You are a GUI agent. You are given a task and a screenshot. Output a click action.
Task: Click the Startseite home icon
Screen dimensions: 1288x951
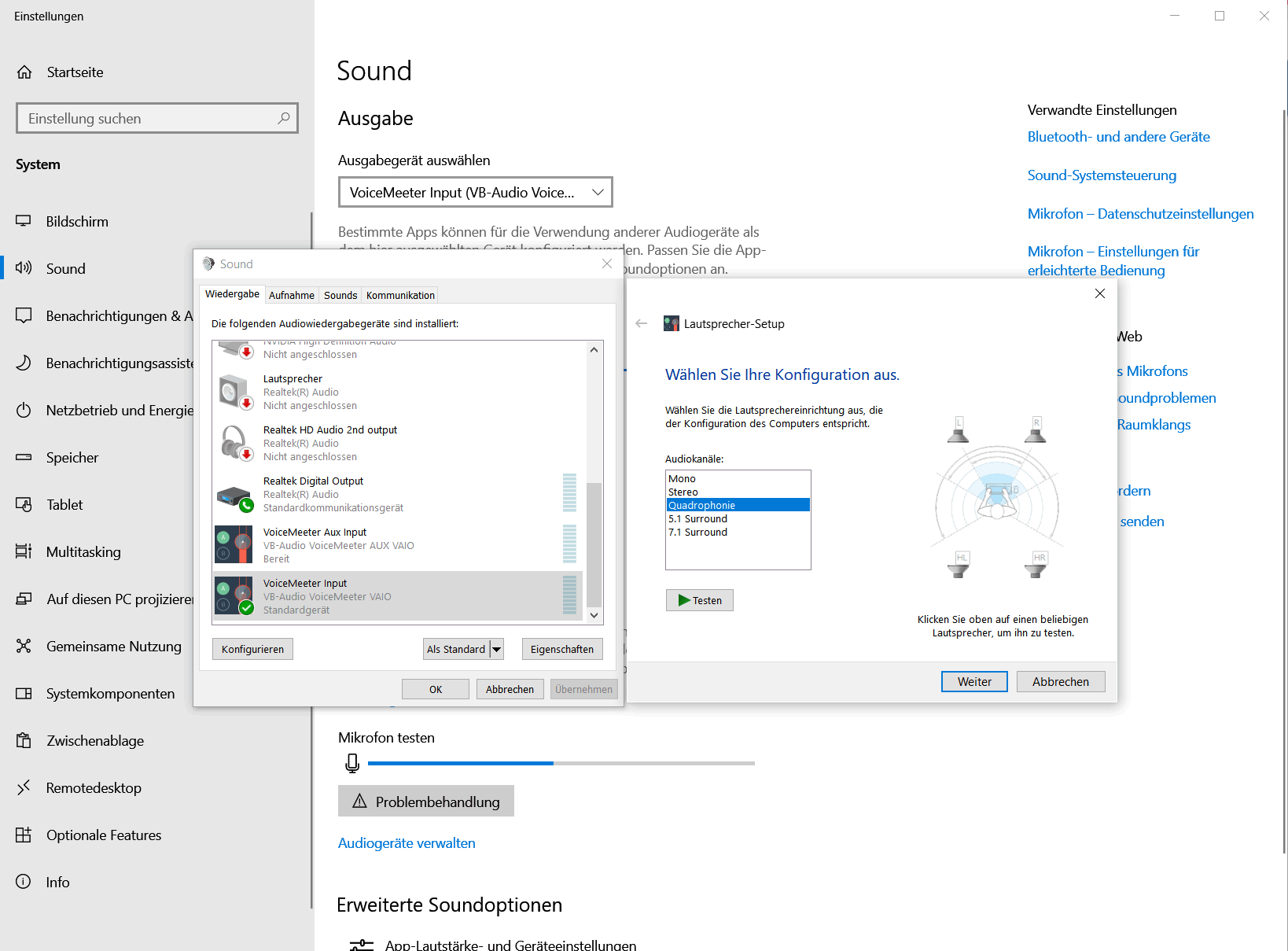[x=24, y=72]
